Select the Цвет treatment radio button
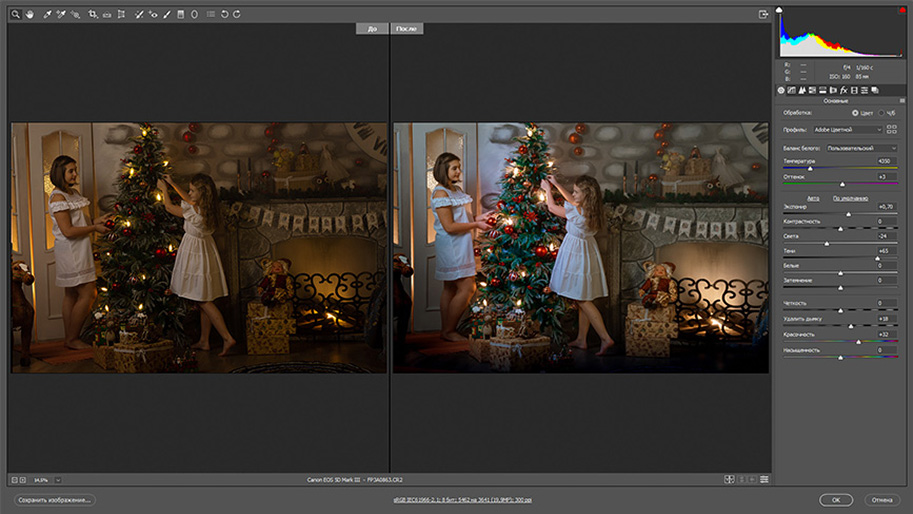This screenshot has height=514, width=913. point(854,113)
